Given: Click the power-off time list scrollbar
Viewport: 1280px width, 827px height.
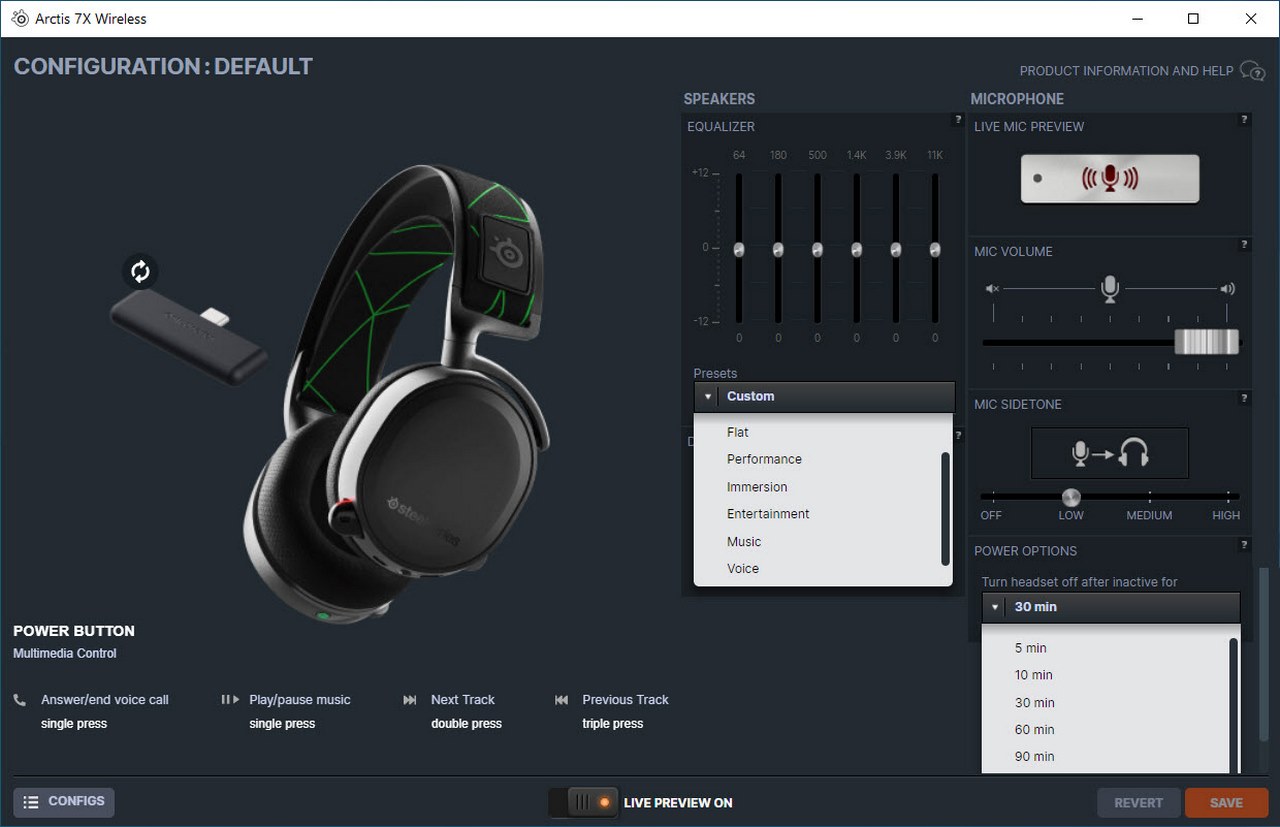Looking at the screenshot, I should click(x=1233, y=705).
